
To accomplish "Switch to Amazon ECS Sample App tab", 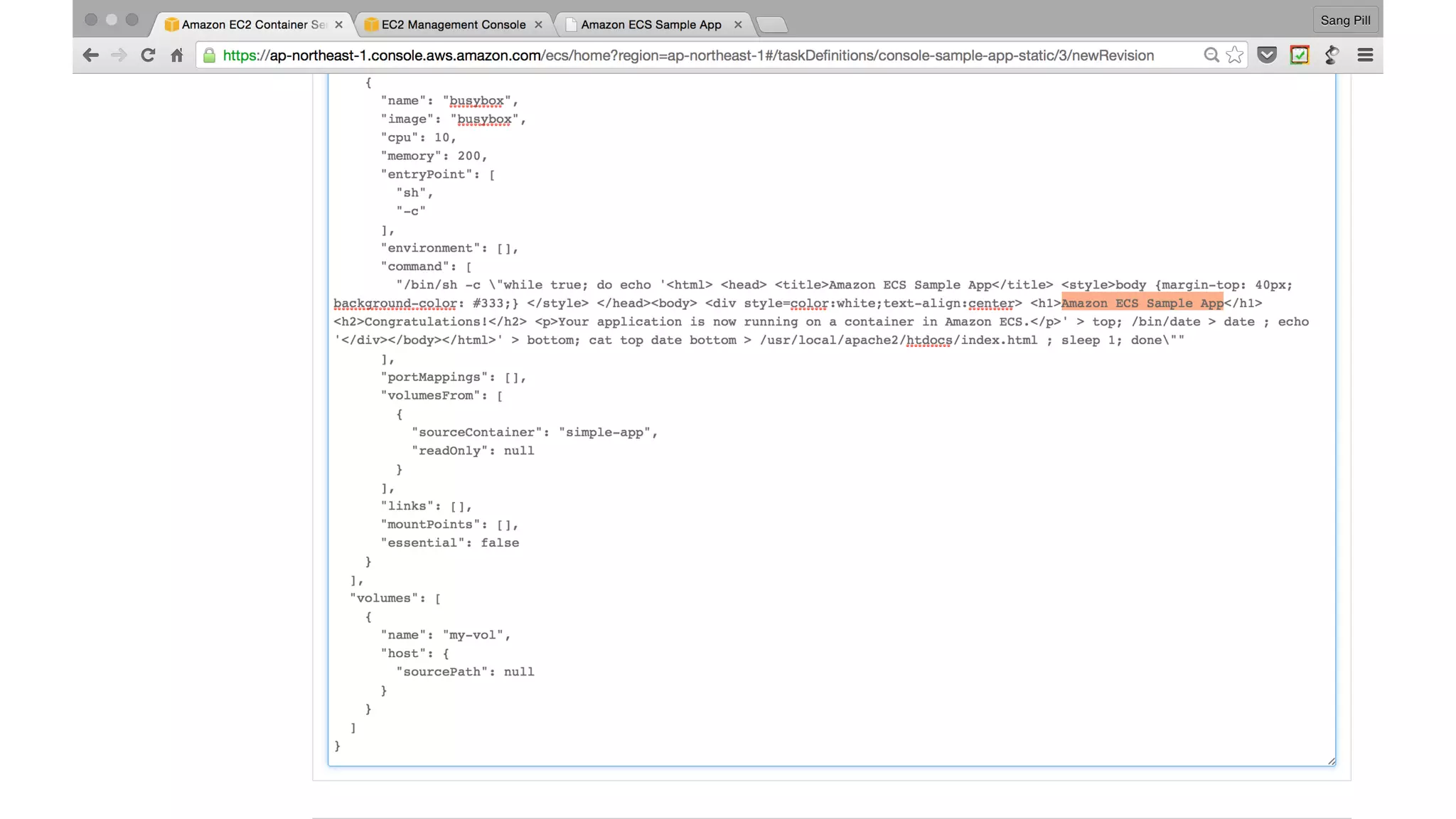I will pyautogui.click(x=651, y=25).
